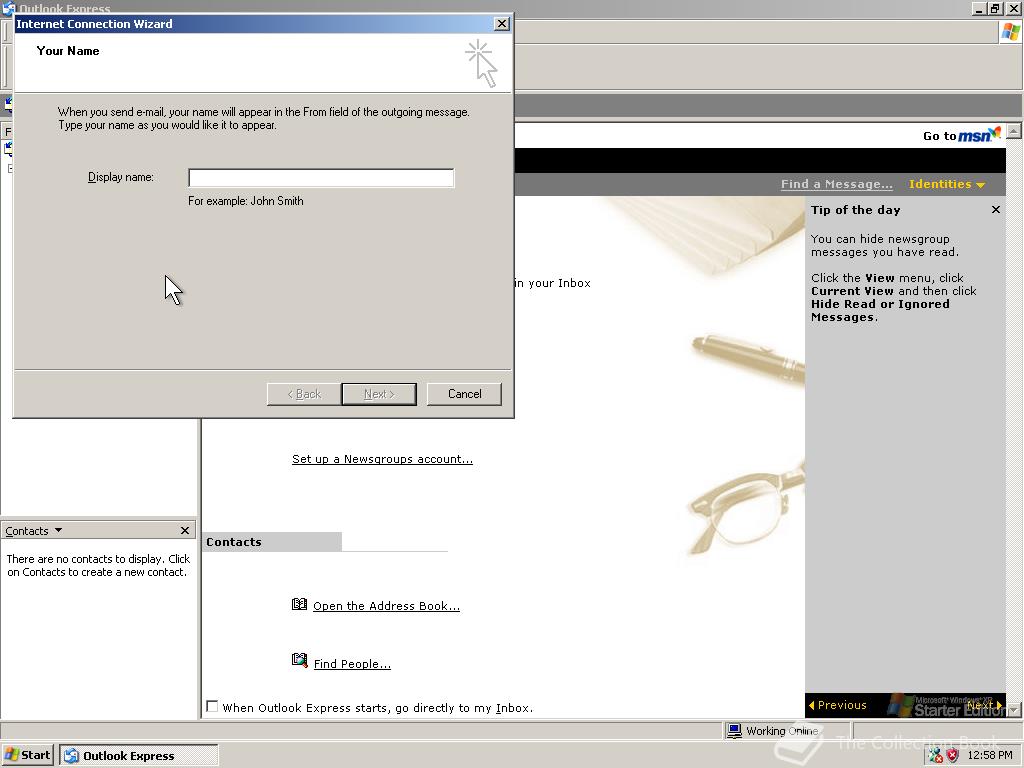The image size is (1024, 768).
Task: Close the Internet Connection Wizard dialog
Action: (502, 24)
